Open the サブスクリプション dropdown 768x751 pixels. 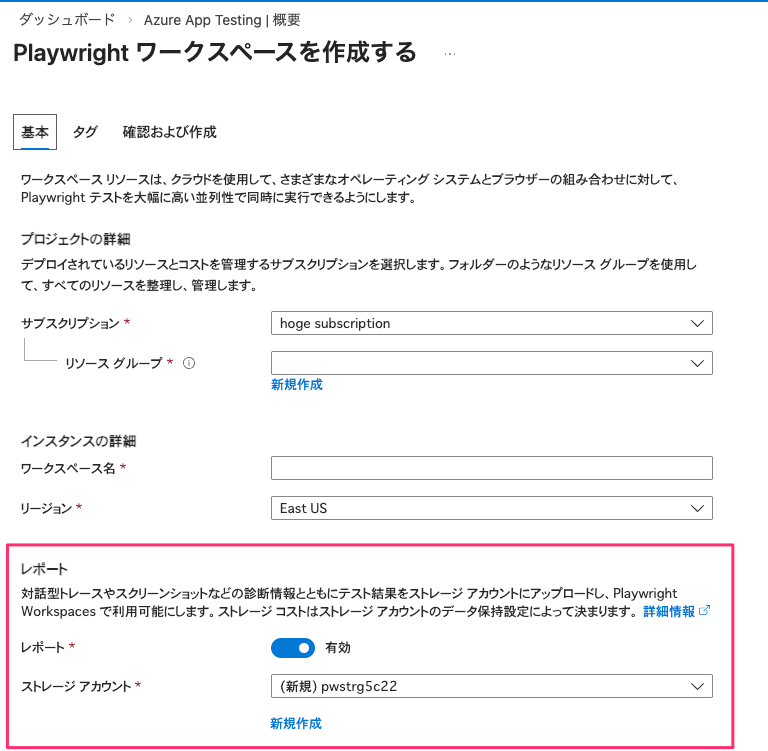pyautogui.click(x=492, y=323)
